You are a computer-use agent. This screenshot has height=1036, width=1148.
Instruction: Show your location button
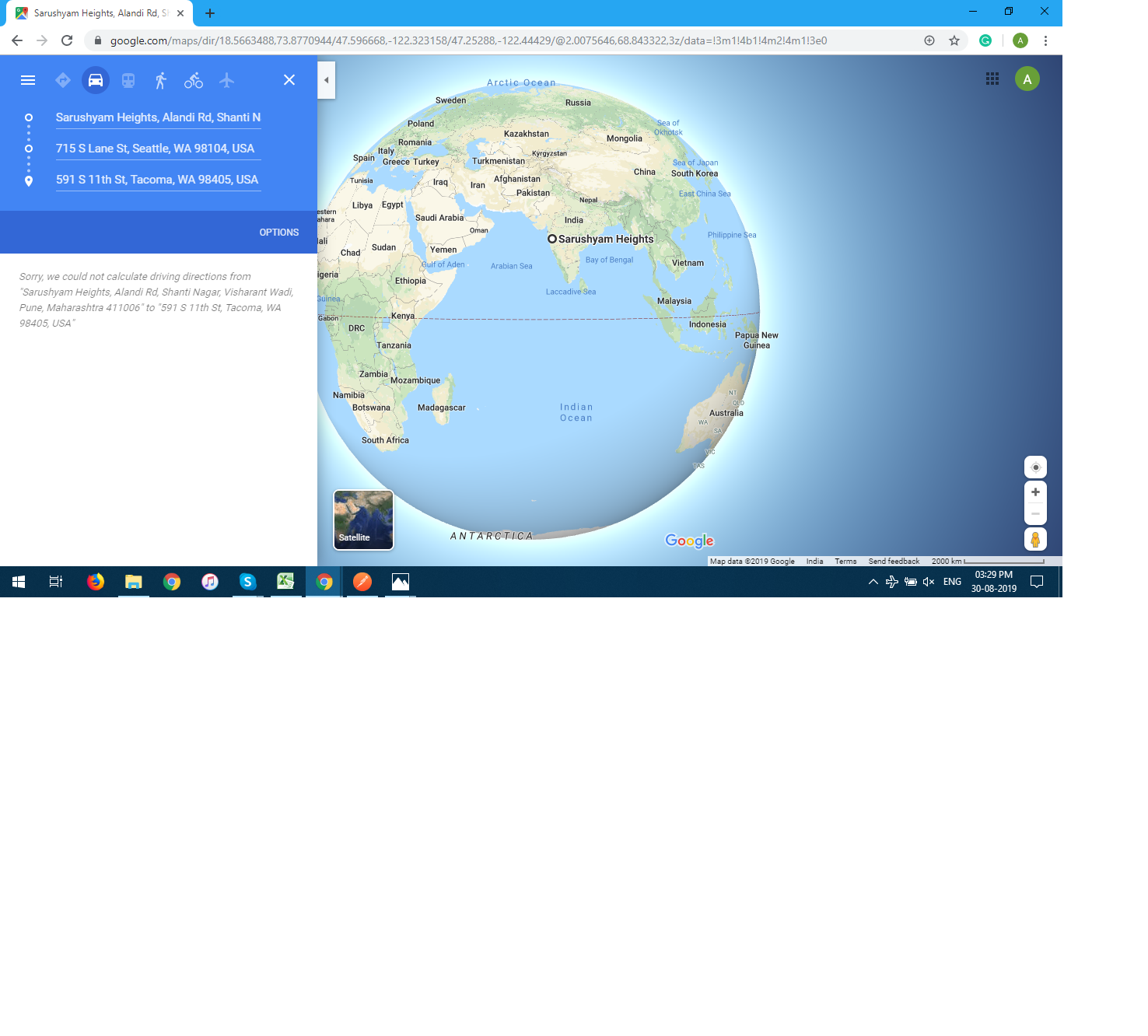[x=1035, y=467]
